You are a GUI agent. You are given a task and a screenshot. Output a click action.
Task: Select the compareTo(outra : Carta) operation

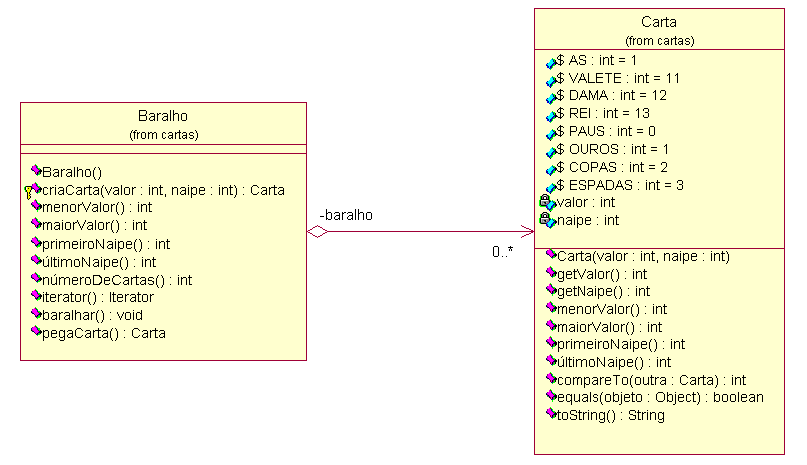pyautogui.click(x=652, y=381)
